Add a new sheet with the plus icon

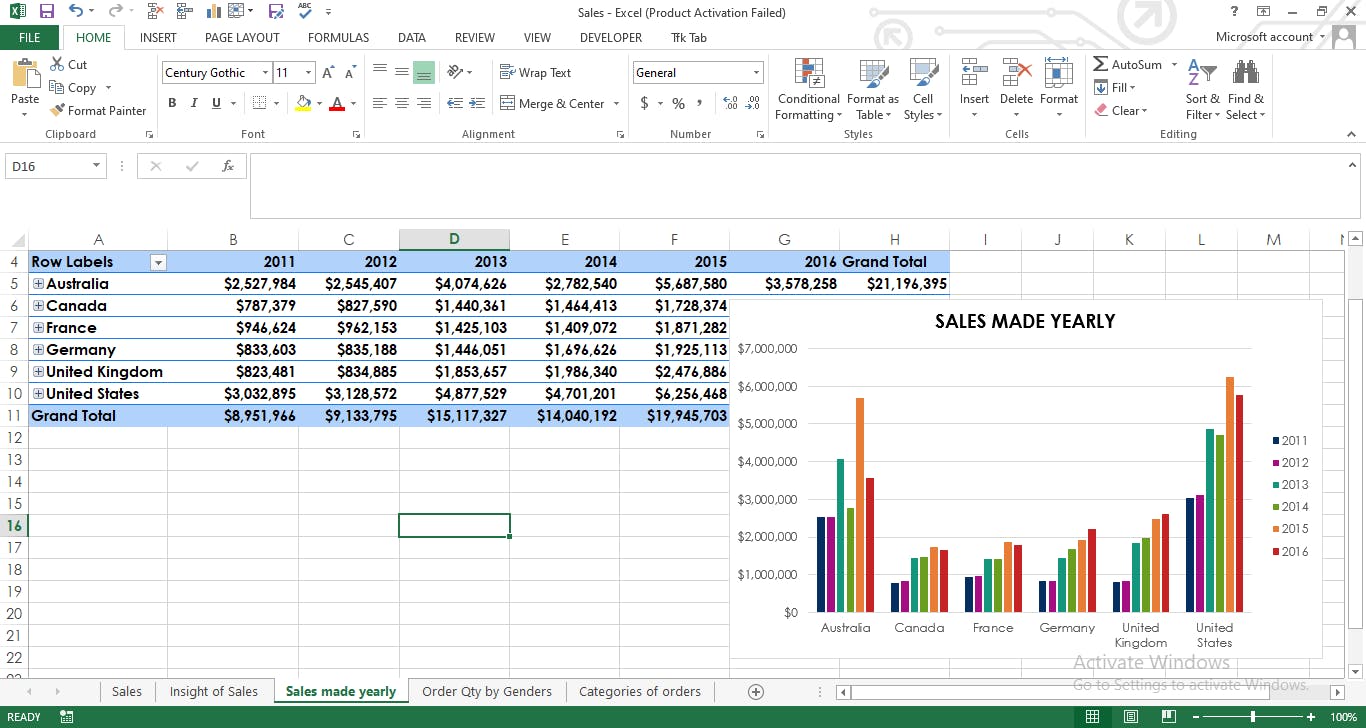(756, 692)
